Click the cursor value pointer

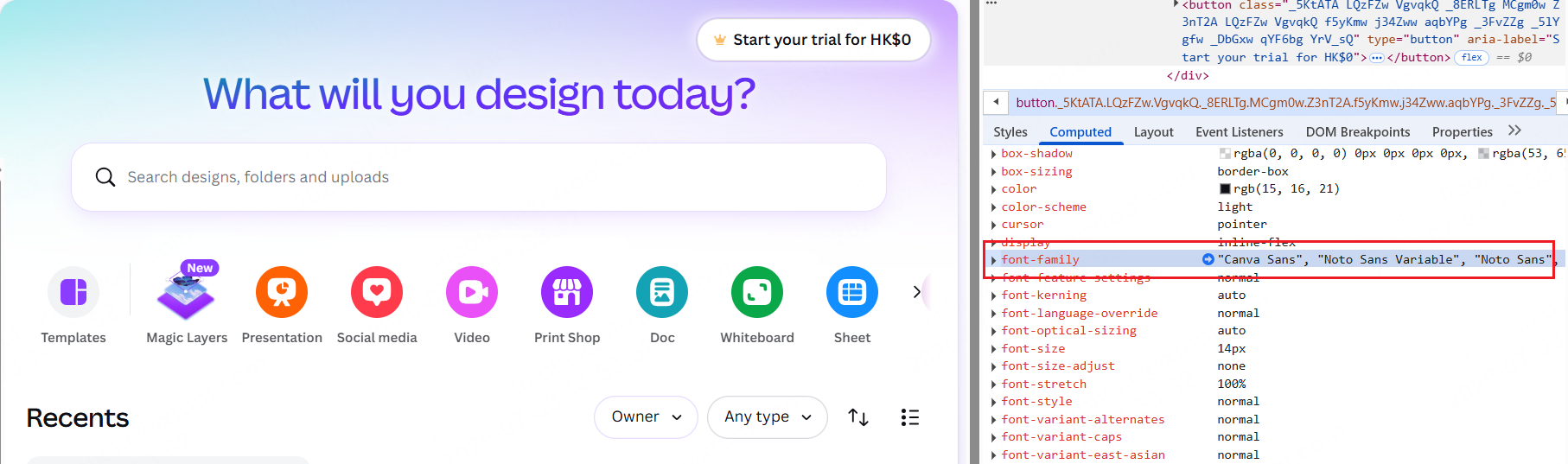(1242, 225)
